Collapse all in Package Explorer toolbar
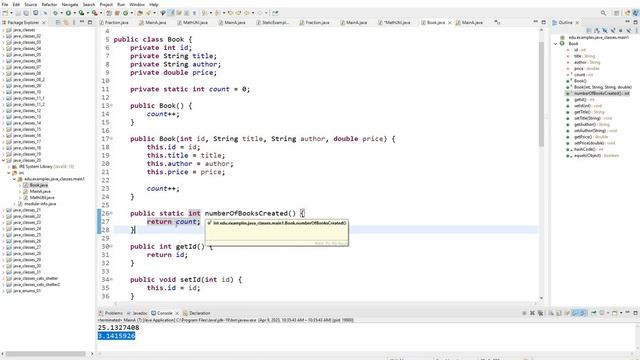The height and width of the screenshot is (360, 640). (58, 22)
